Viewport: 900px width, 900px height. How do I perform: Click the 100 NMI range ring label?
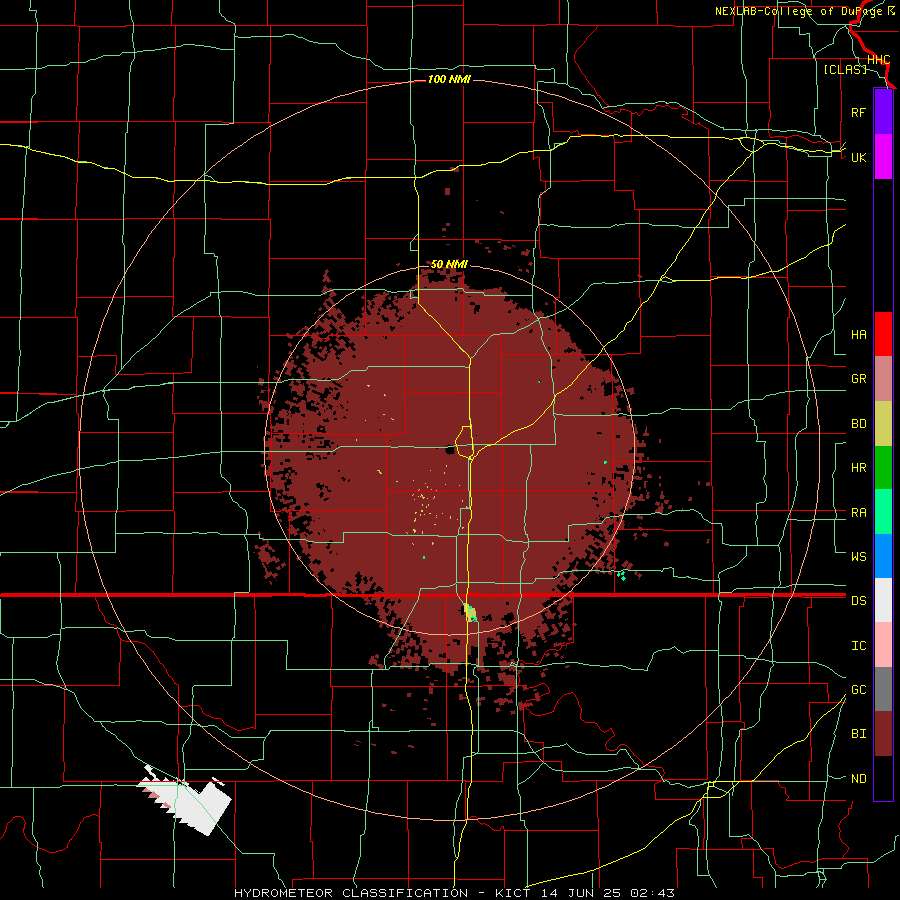(x=449, y=79)
